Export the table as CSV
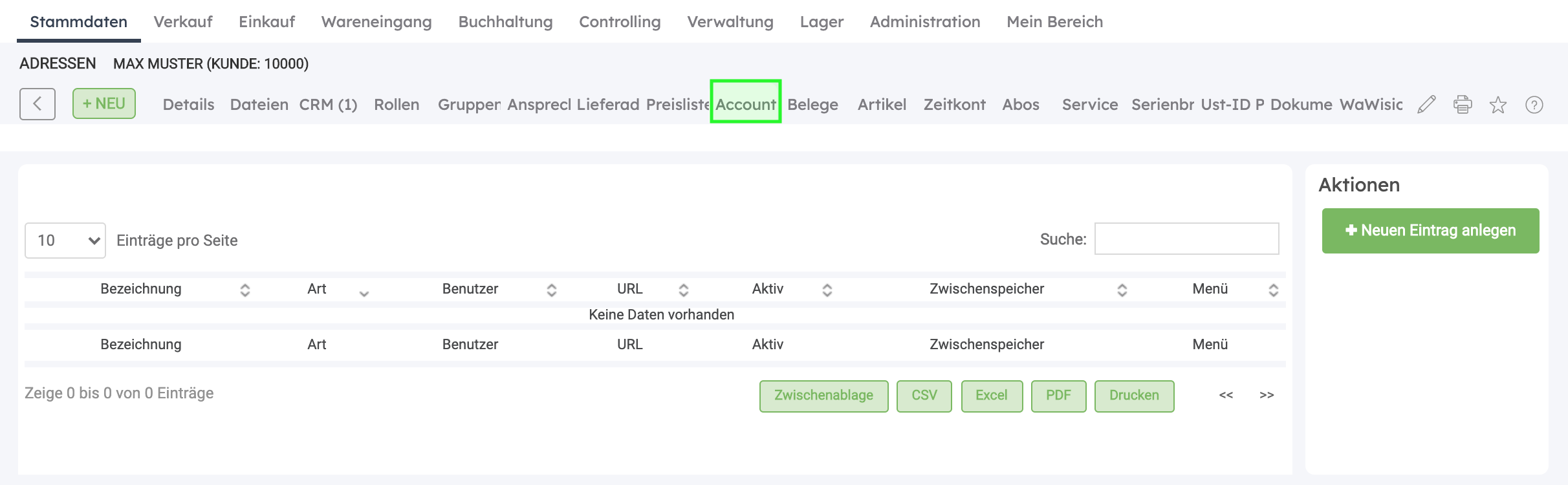Image resolution: width=1568 pixels, height=485 pixels. coord(924,396)
